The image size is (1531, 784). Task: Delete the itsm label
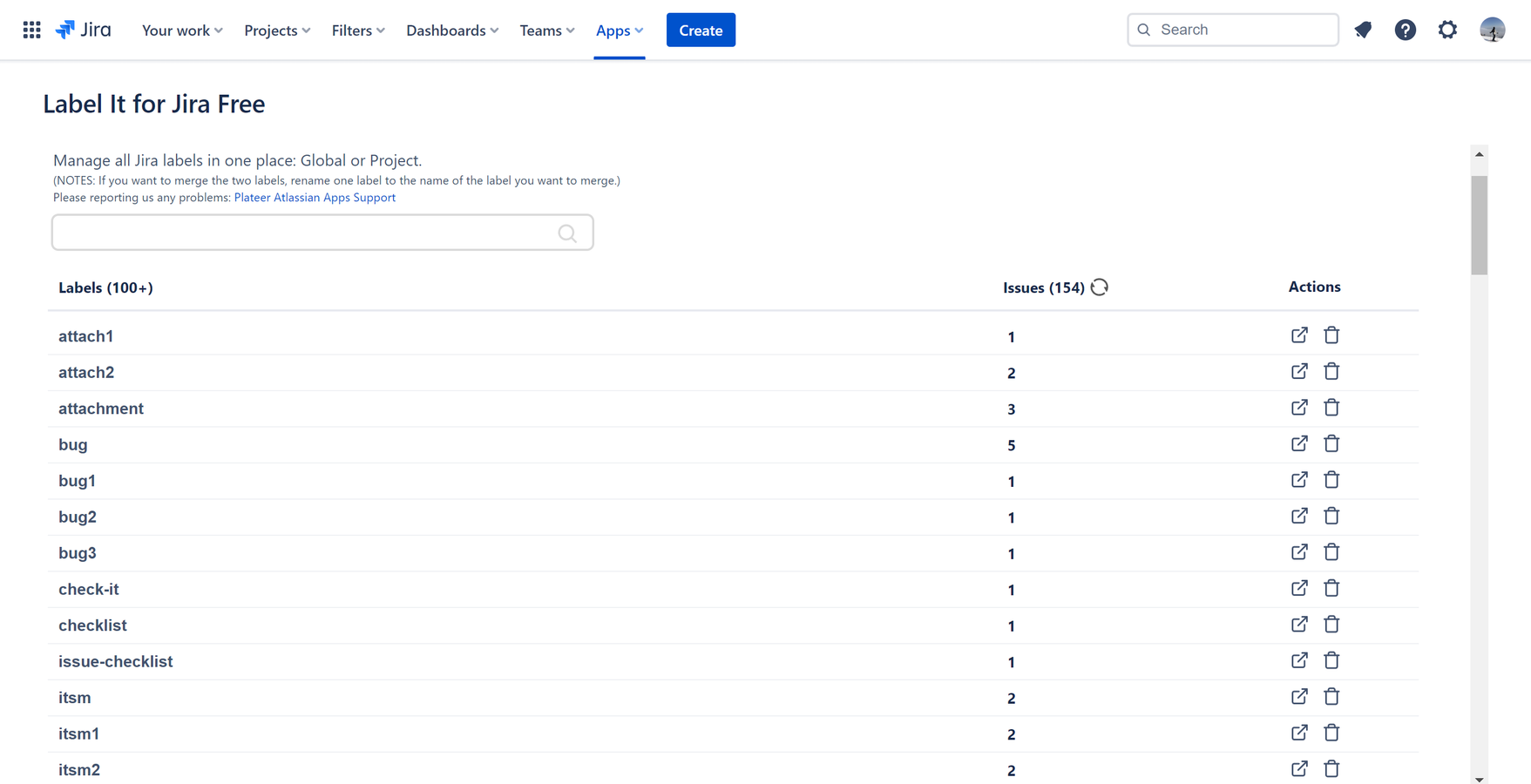pos(1331,697)
